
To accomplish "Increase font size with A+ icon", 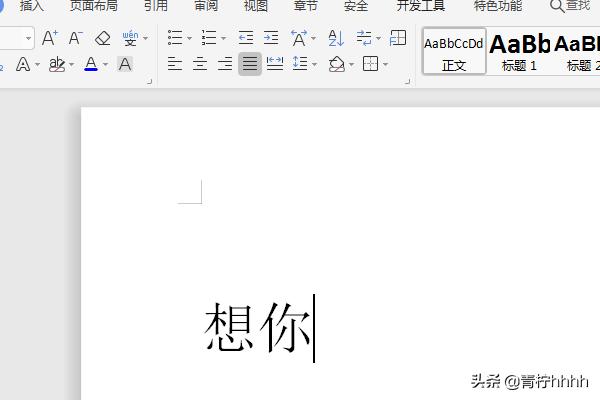I will click(50, 38).
